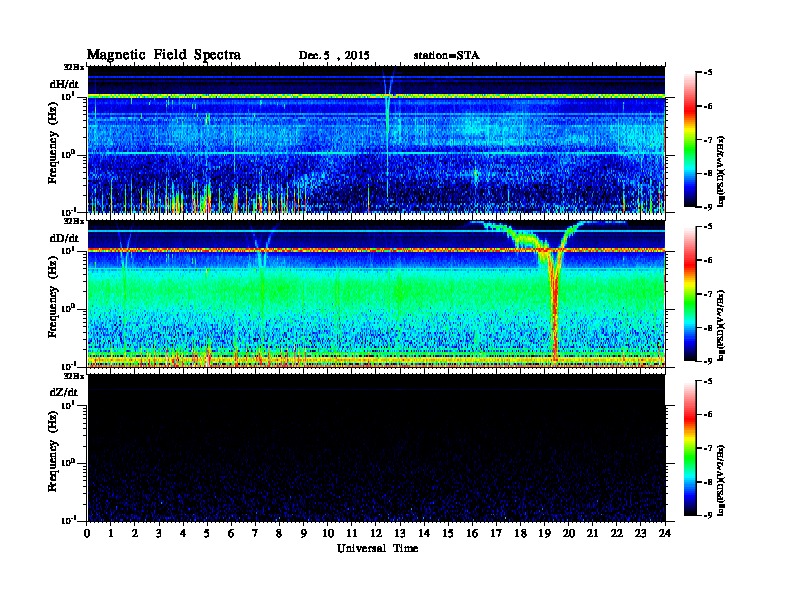Select the dH/dt panel label
The height and width of the screenshot is (612, 792).
(x=64, y=84)
